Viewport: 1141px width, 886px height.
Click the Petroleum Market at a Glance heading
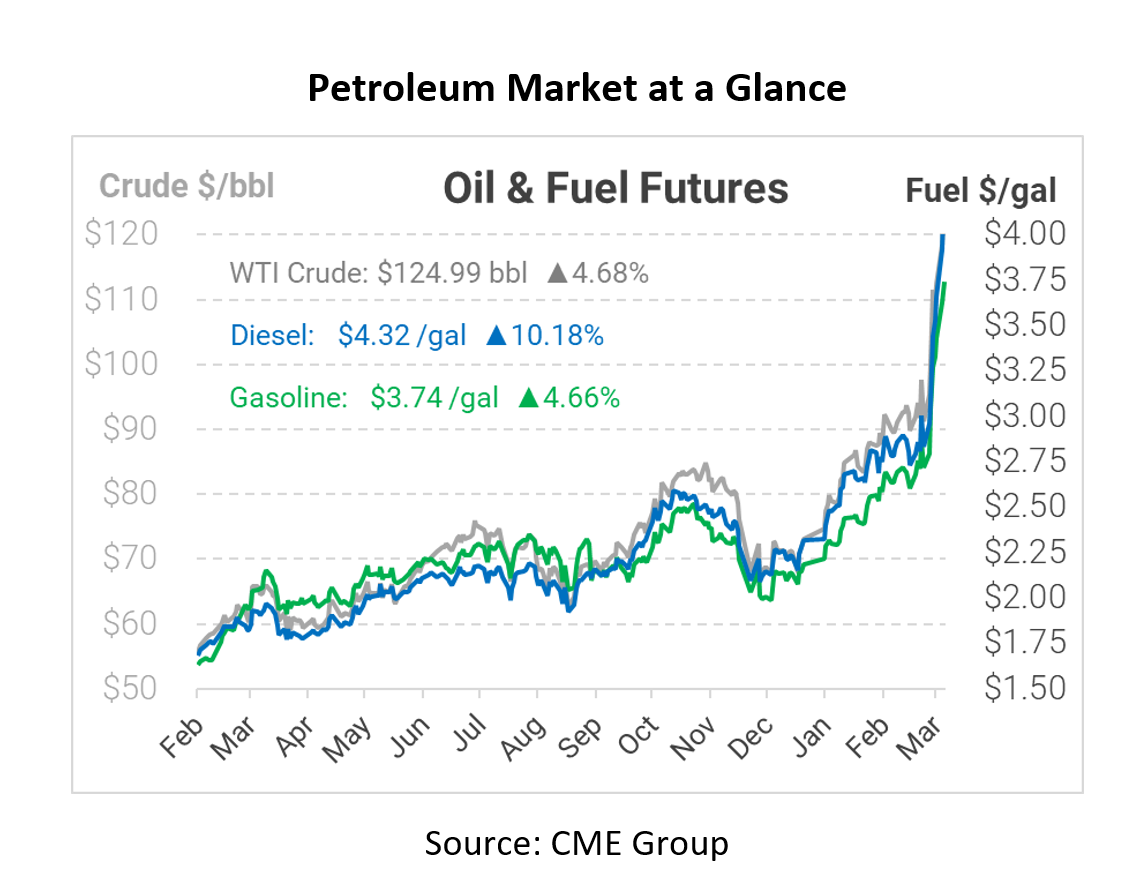click(x=577, y=89)
